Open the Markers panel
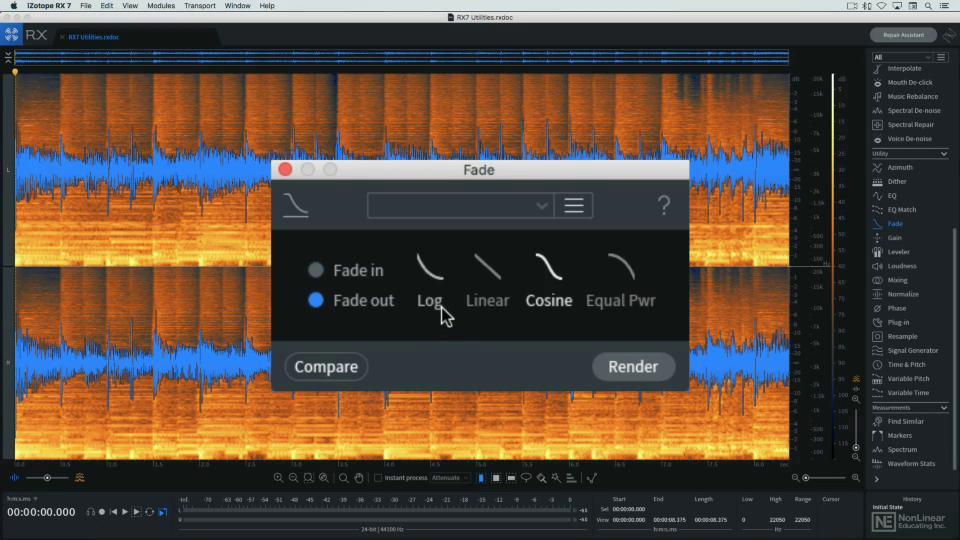The height and width of the screenshot is (540, 960). [x=899, y=436]
